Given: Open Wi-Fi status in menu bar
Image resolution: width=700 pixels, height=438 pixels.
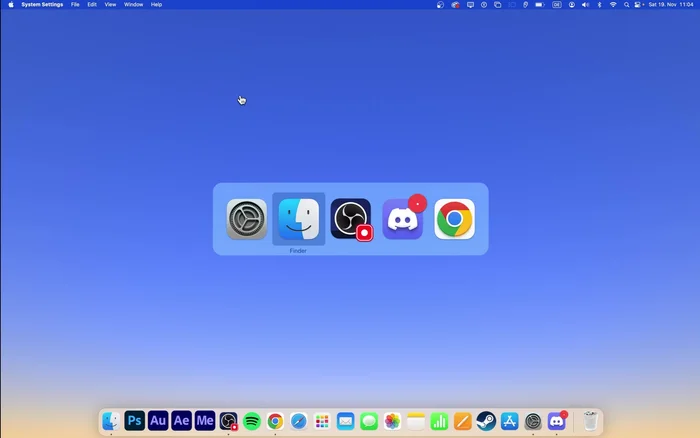Looking at the screenshot, I should click(613, 4).
